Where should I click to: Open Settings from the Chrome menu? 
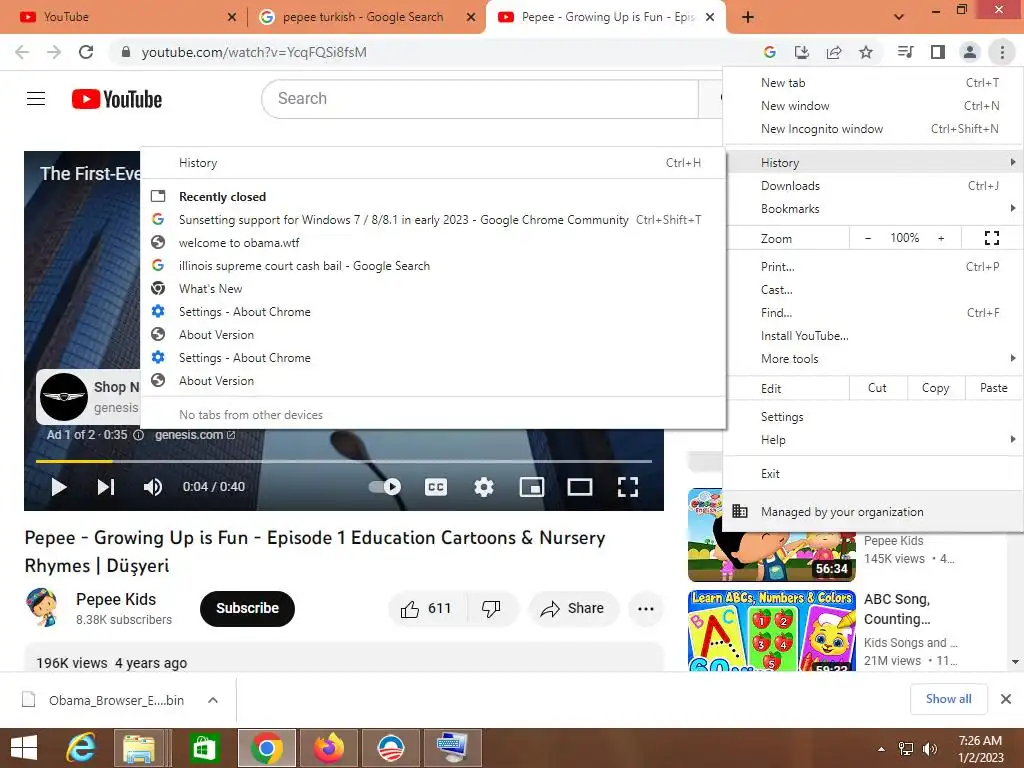874,417
